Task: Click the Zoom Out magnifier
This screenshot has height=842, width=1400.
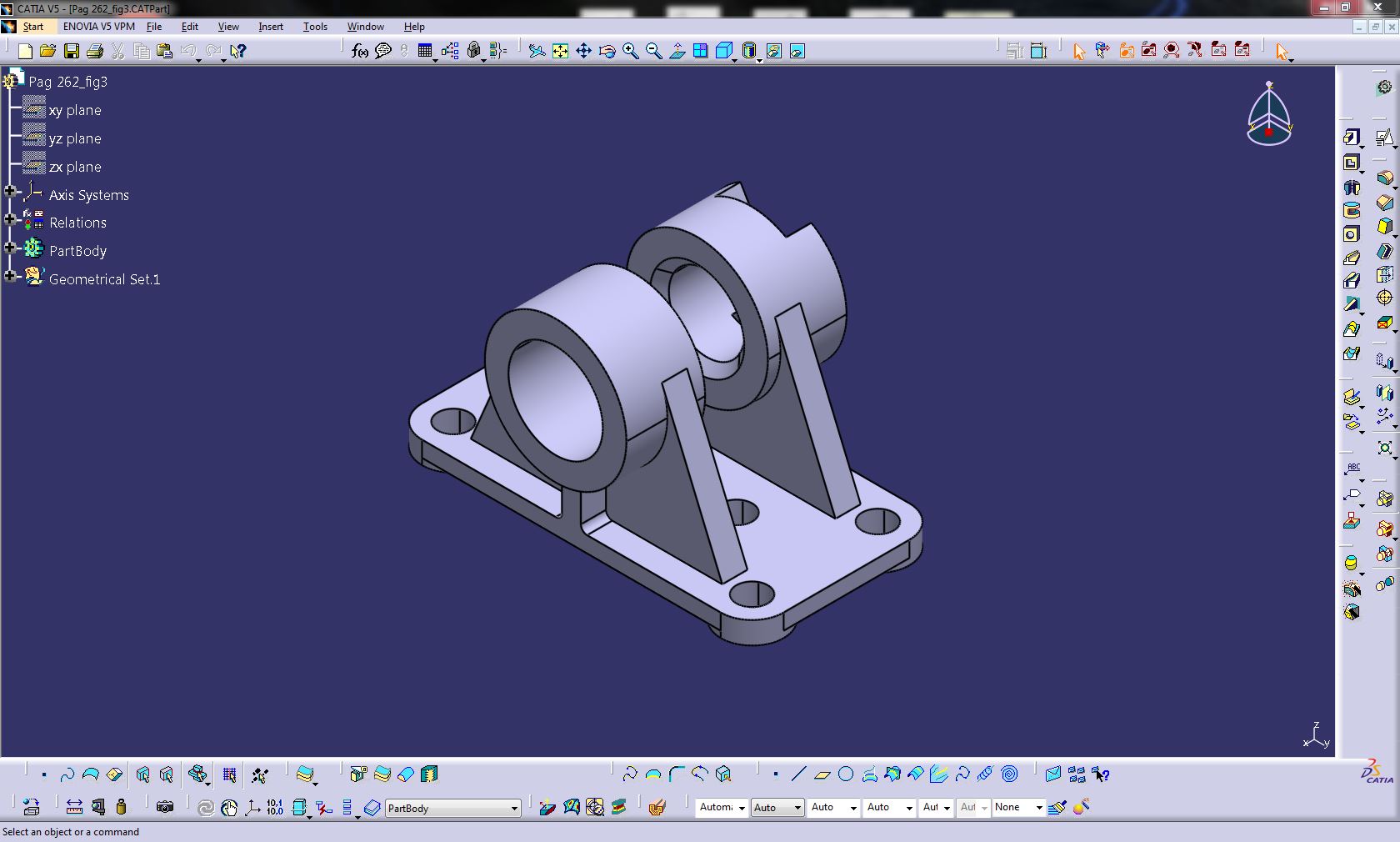Action: [x=654, y=51]
